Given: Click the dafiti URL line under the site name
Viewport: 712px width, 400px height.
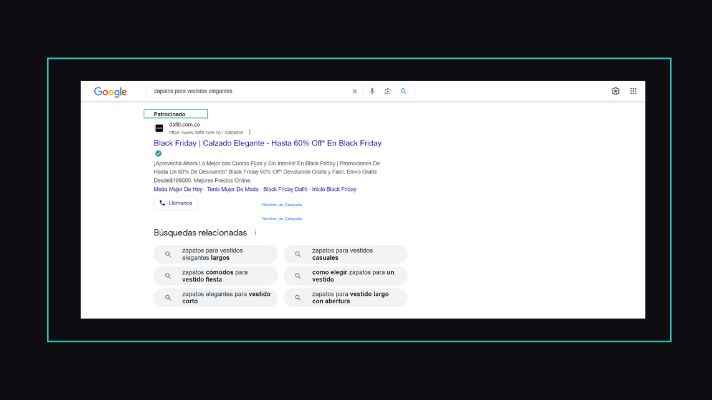Looking at the screenshot, I should (x=206, y=133).
